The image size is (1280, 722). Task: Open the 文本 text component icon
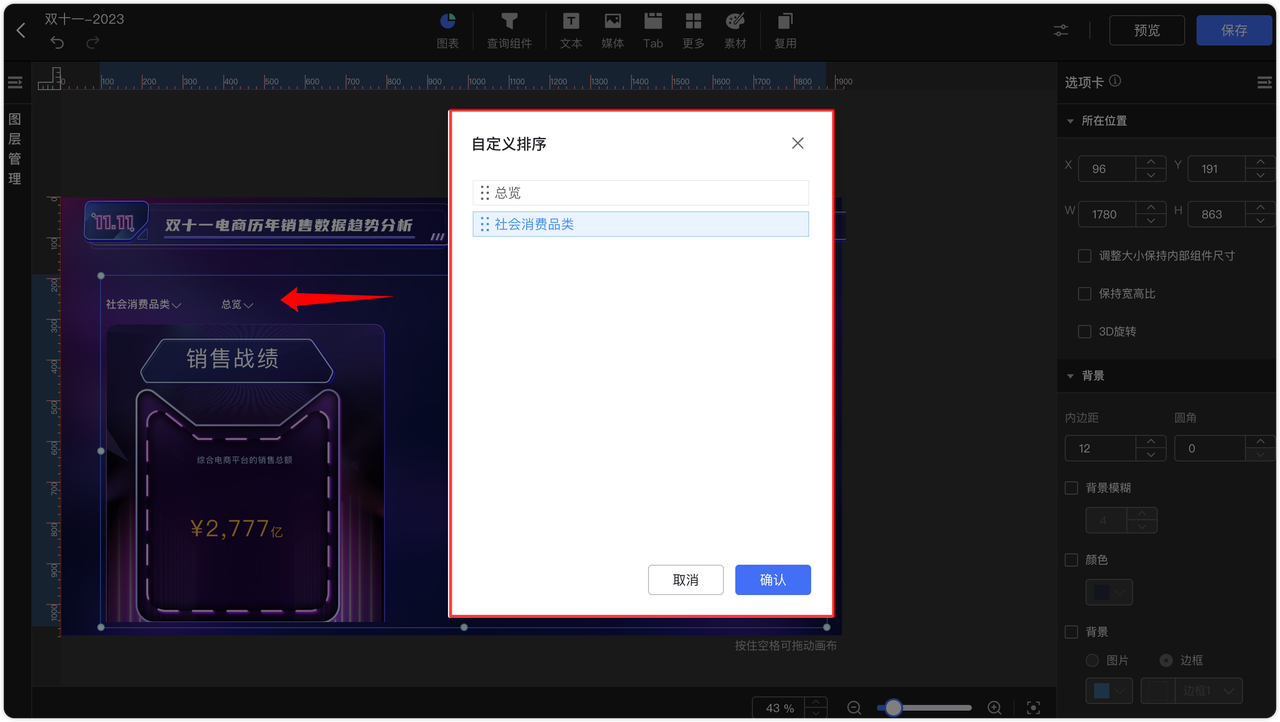tap(571, 29)
